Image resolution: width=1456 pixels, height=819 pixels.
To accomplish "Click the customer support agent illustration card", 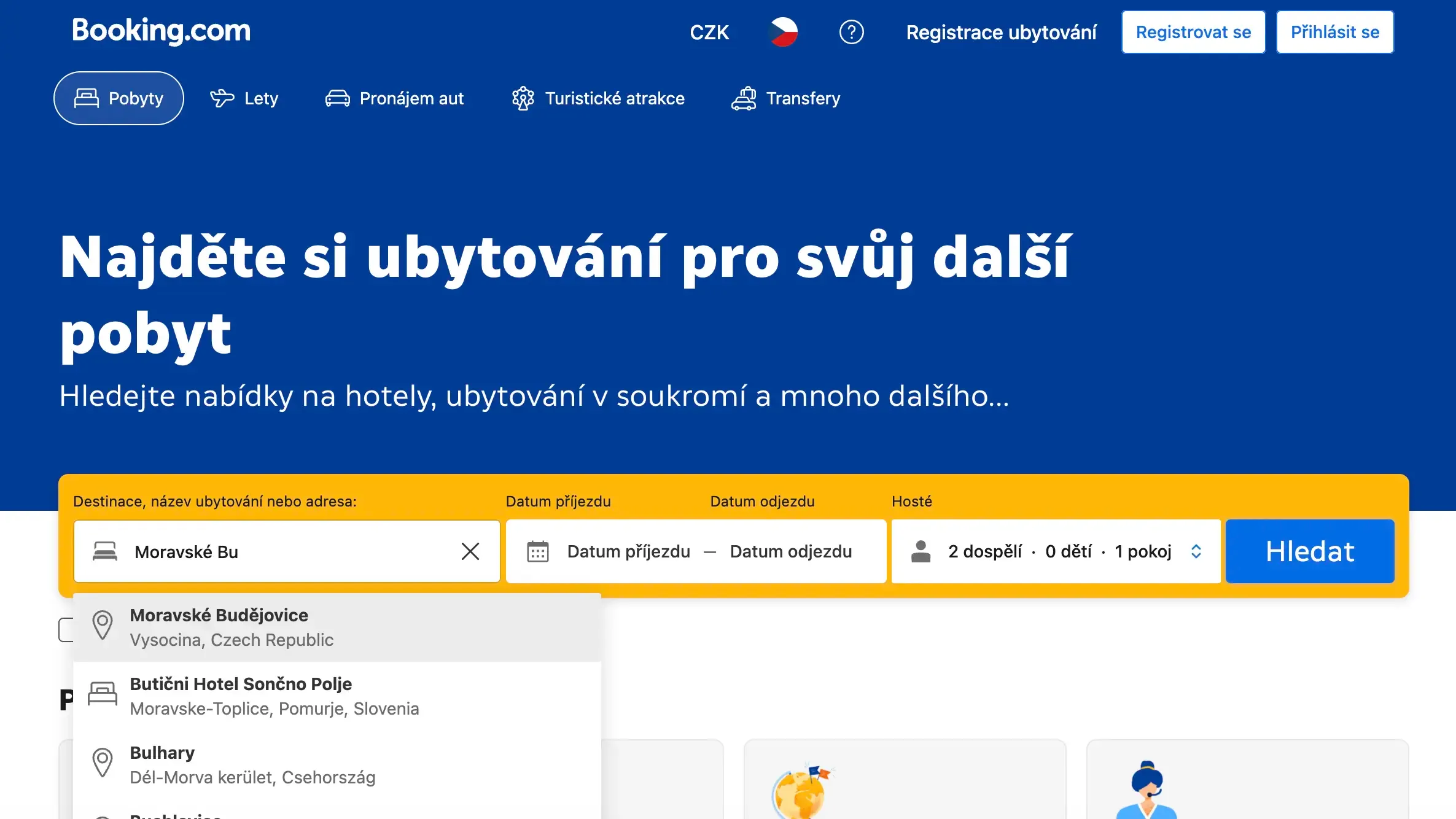I will [1247, 780].
